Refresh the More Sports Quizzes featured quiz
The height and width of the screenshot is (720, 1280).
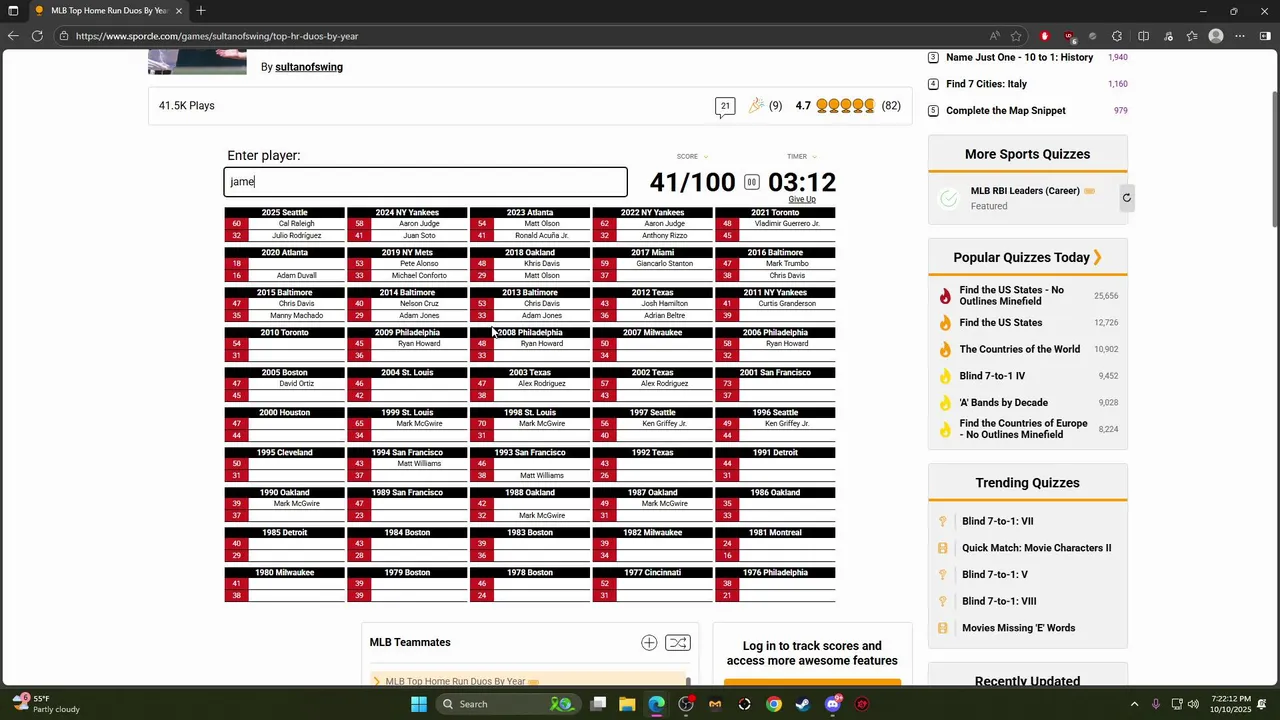[x=1126, y=198]
